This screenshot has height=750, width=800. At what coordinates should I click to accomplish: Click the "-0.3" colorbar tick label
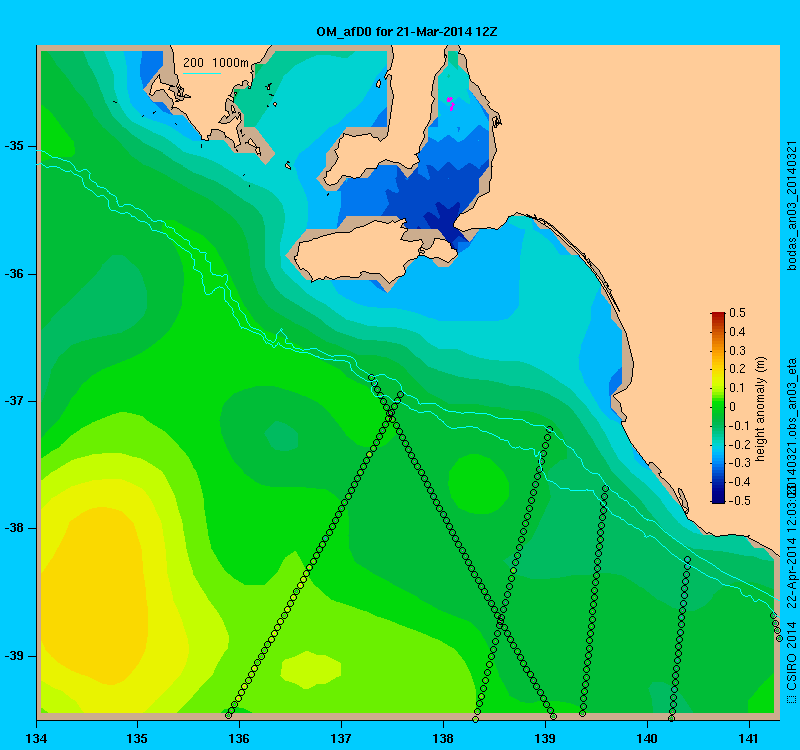point(738,463)
